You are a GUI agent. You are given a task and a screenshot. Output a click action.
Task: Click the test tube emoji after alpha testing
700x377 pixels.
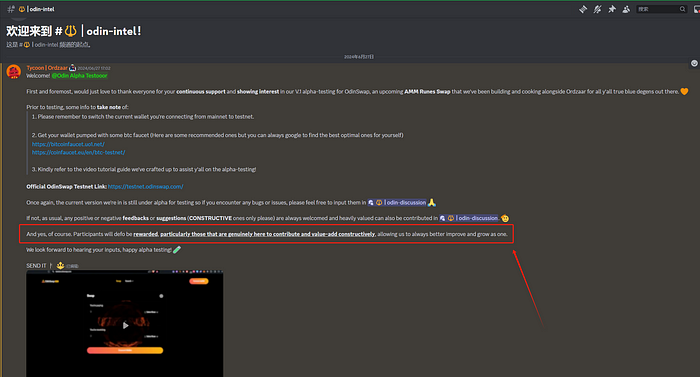(177, 250)
